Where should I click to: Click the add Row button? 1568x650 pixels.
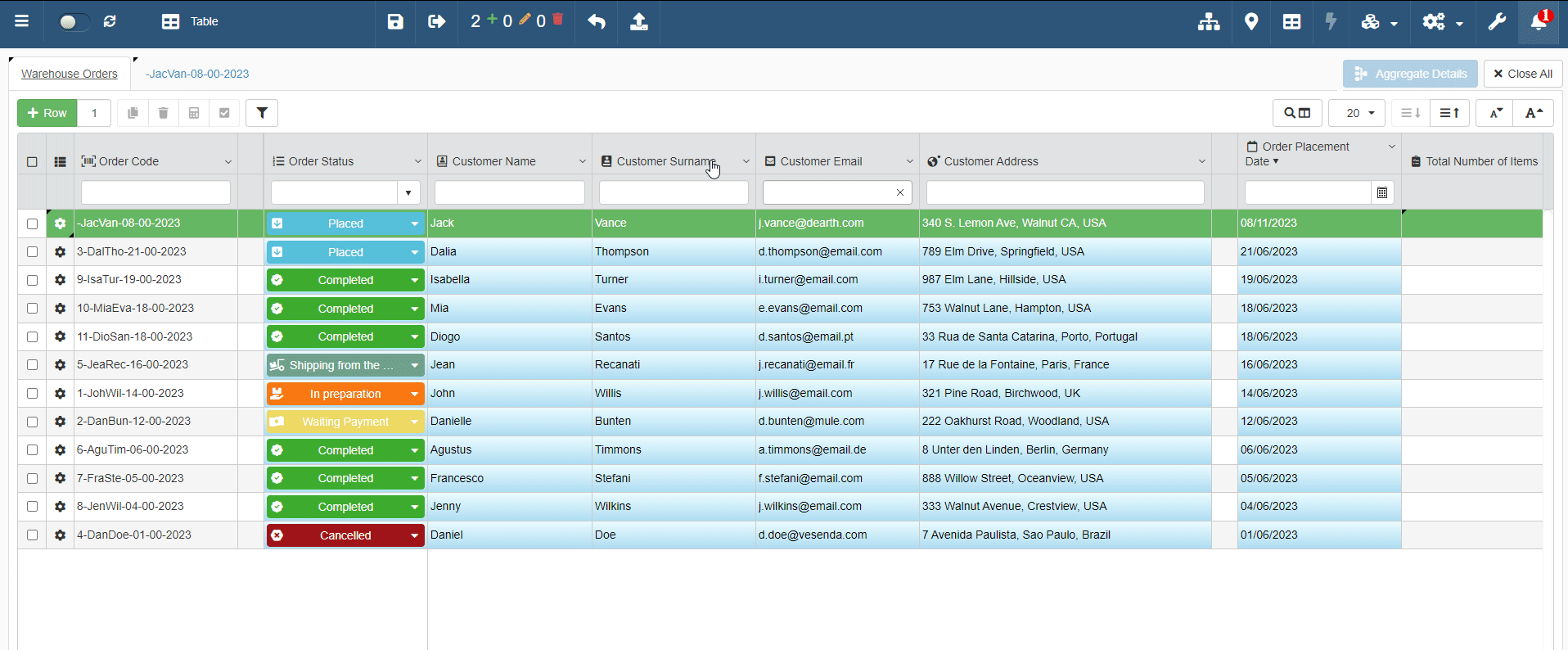47,113
